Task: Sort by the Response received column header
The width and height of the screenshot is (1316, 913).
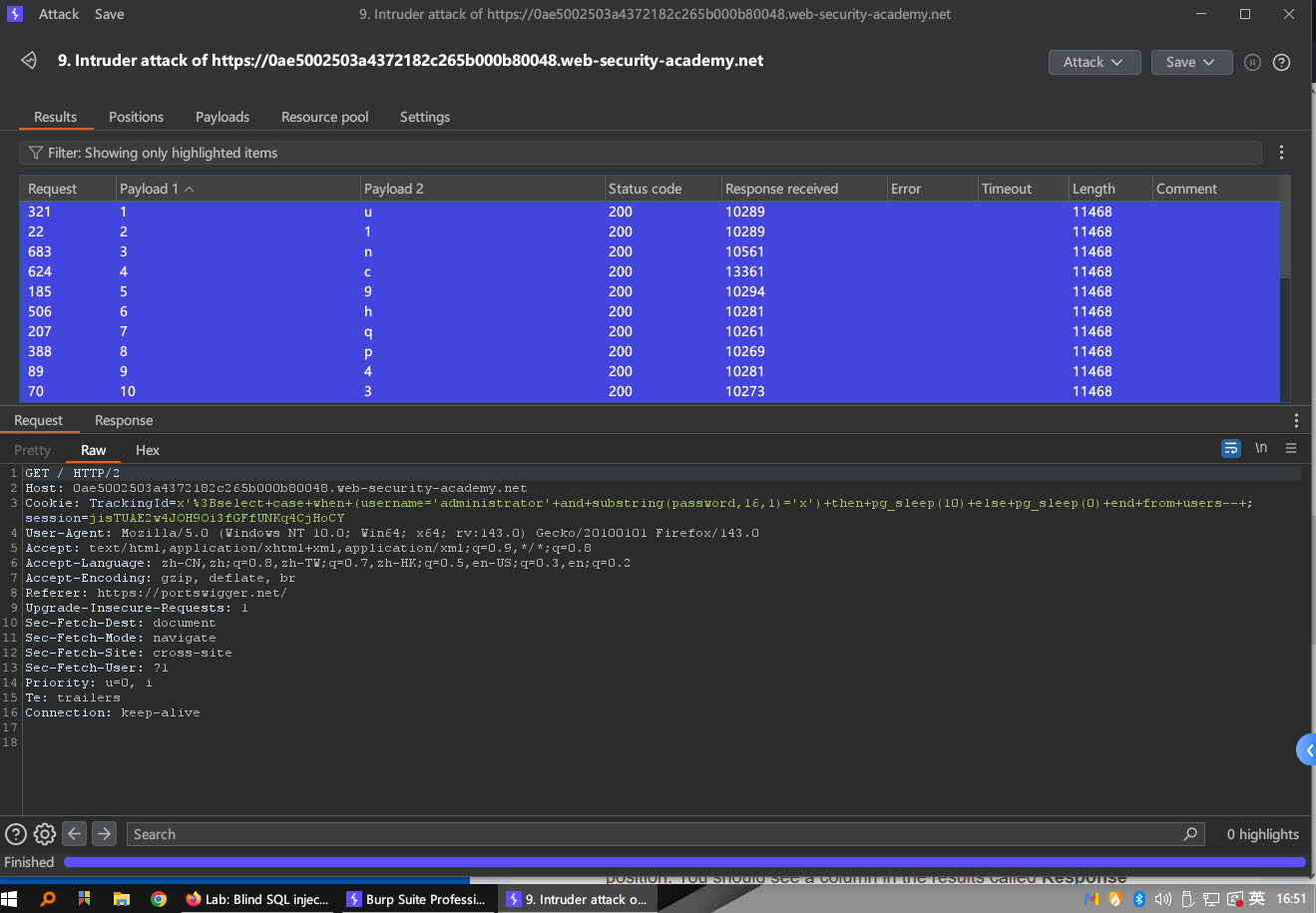Action: [x=804, y=189]
